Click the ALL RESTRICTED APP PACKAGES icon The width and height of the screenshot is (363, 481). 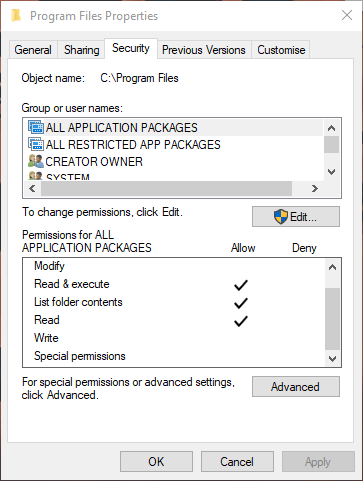click(x=36, y=144)
